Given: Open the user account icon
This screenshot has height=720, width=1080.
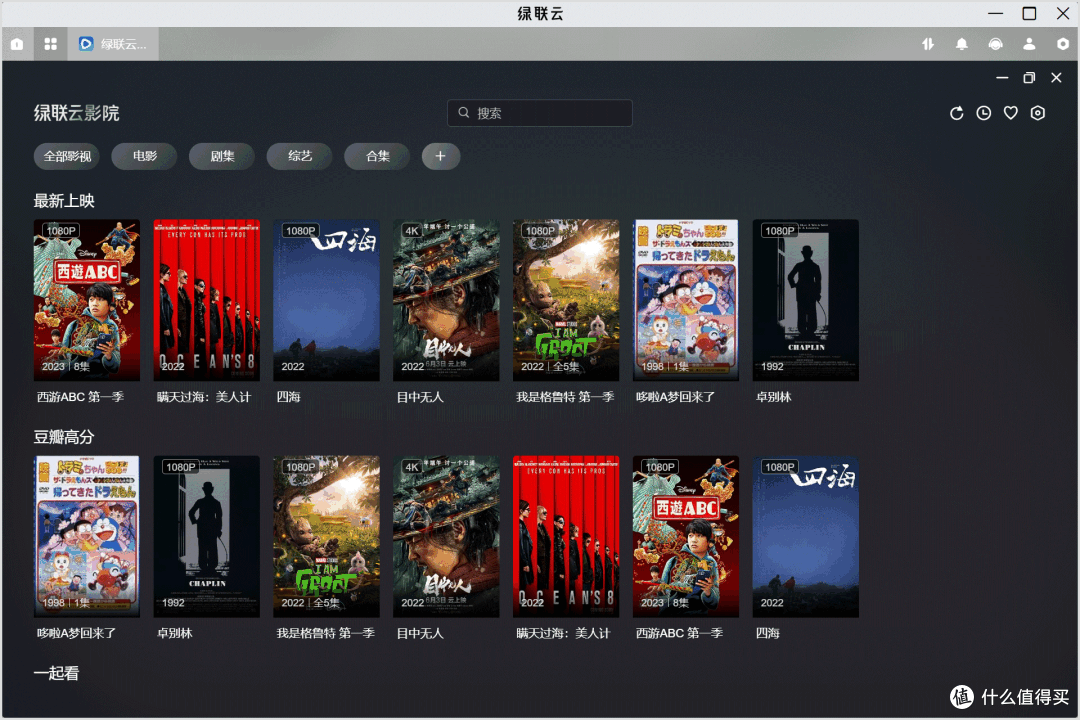Looking at the screenshot, I should [x=1029, y=44].
